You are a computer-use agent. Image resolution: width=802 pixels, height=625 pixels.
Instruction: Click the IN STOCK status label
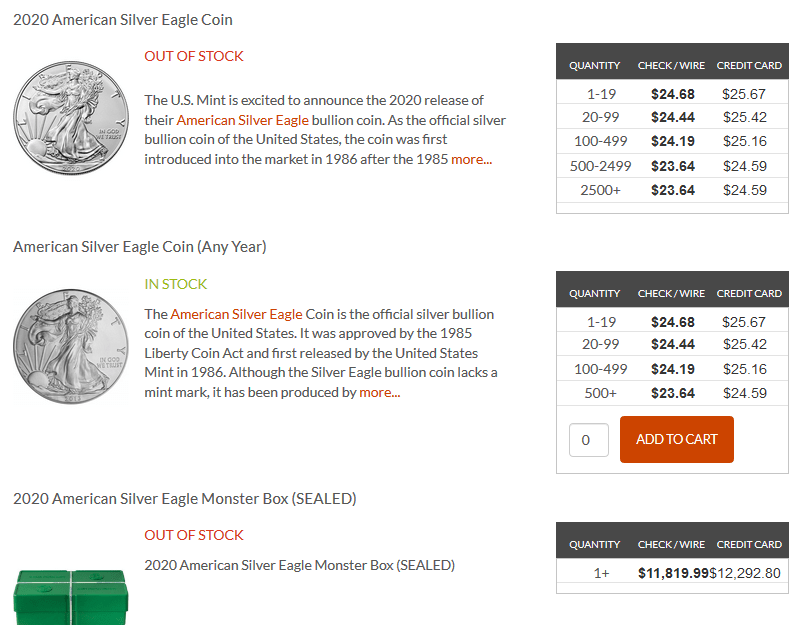coord(176,284)
